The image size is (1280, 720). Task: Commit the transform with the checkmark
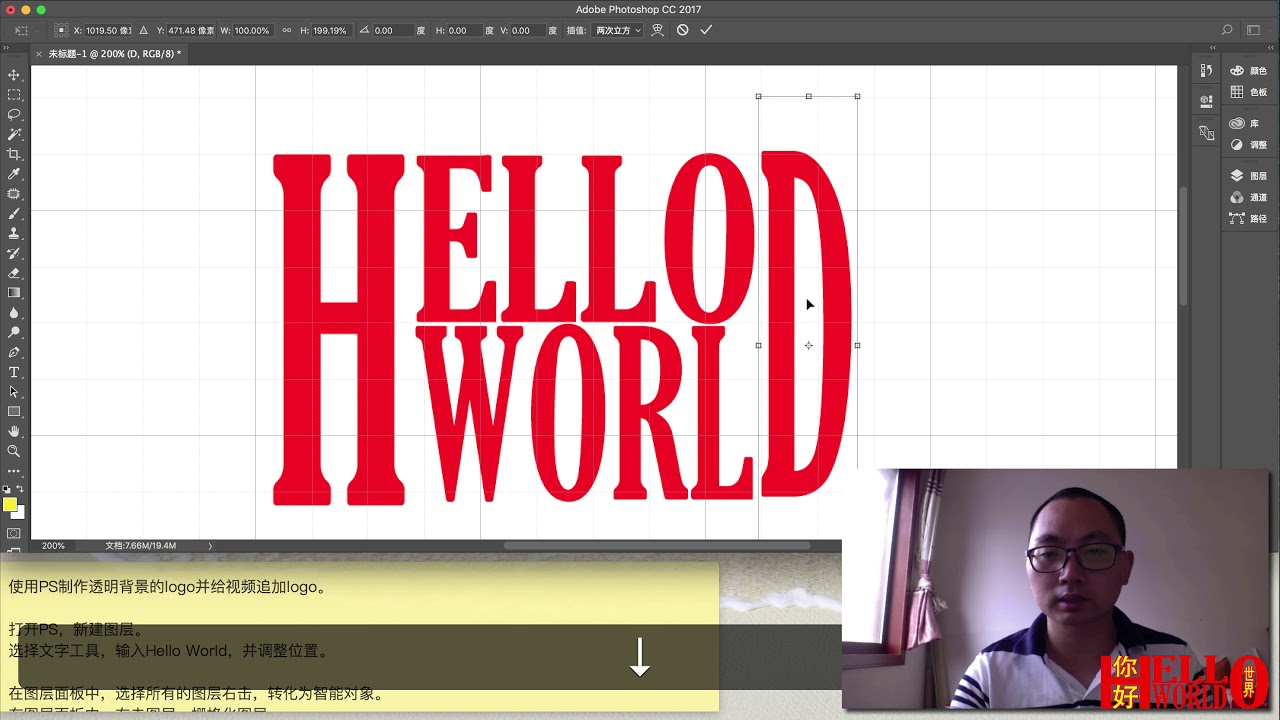(x=706, y=30)
